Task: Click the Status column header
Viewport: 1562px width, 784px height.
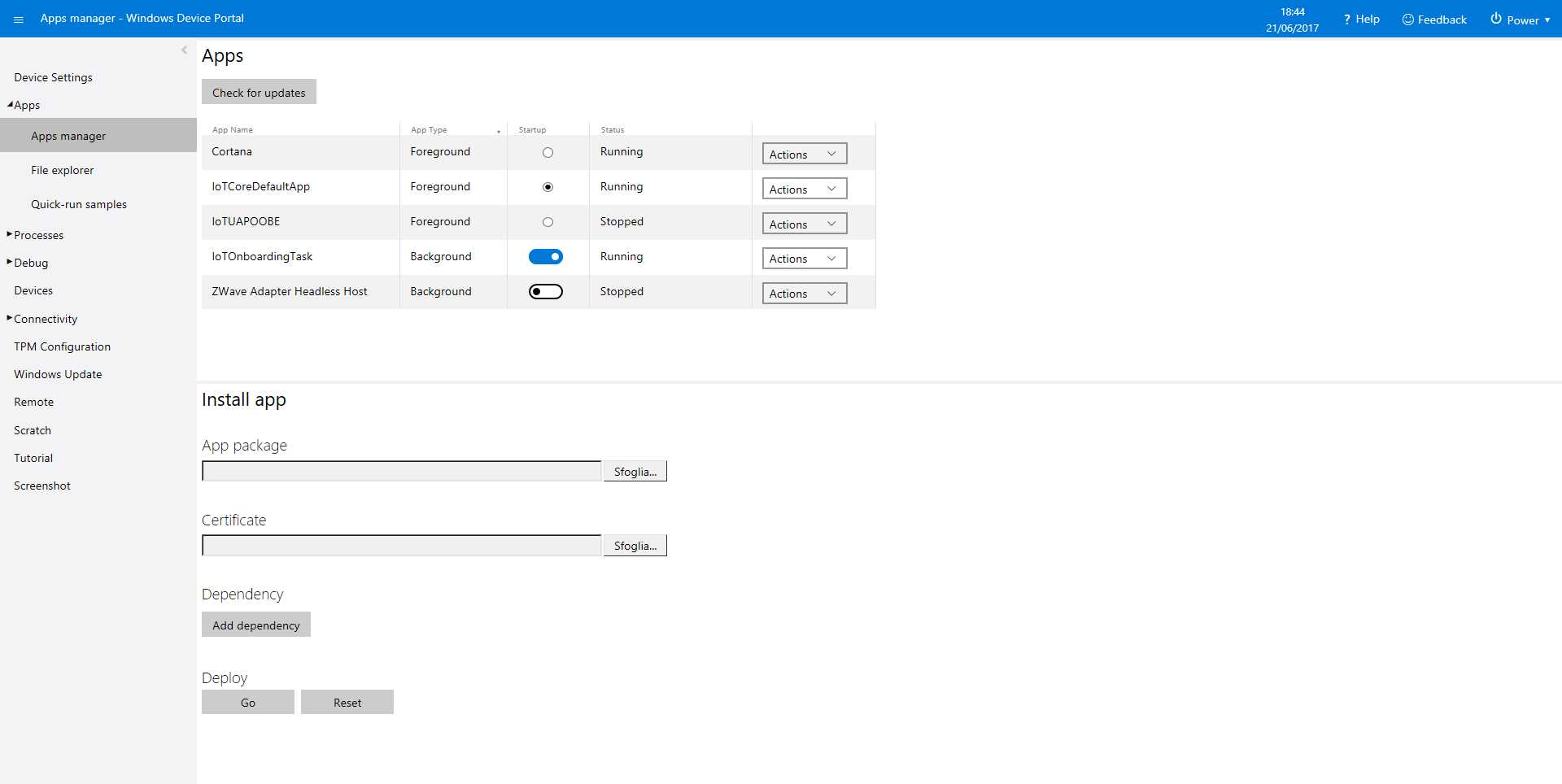Action: click(613, 130)
